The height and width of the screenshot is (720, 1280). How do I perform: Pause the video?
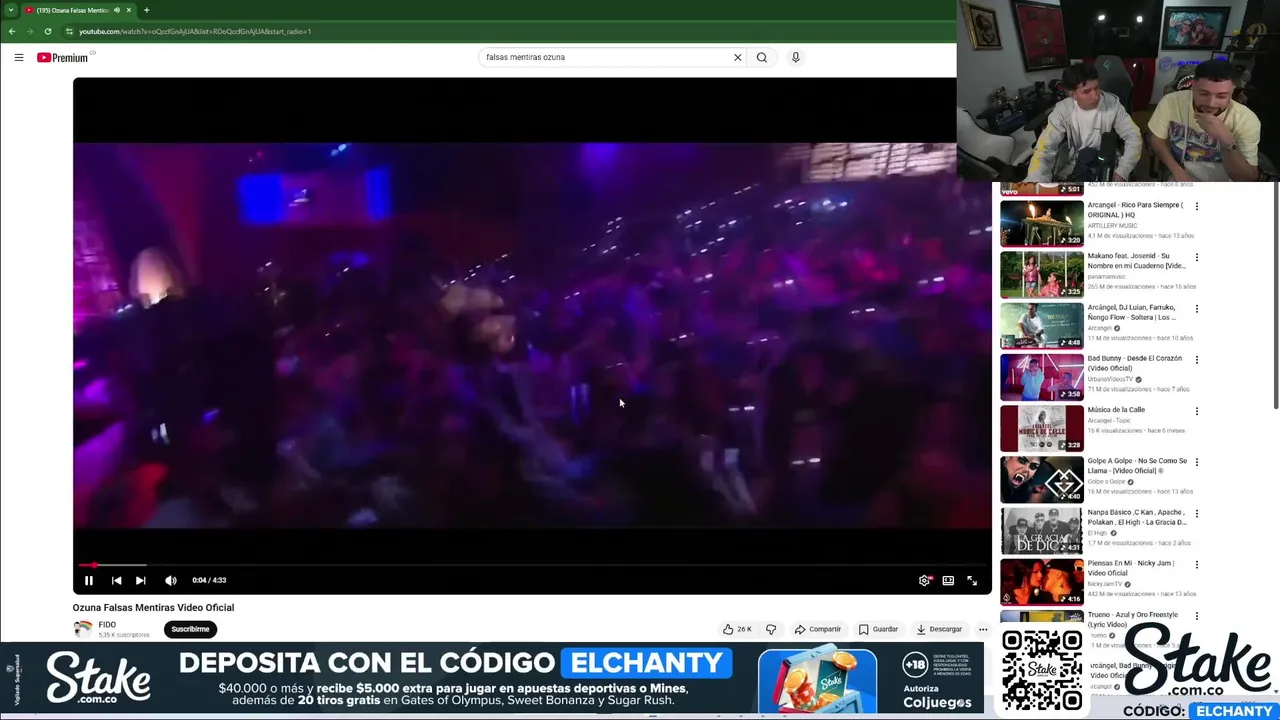(89, 580)
